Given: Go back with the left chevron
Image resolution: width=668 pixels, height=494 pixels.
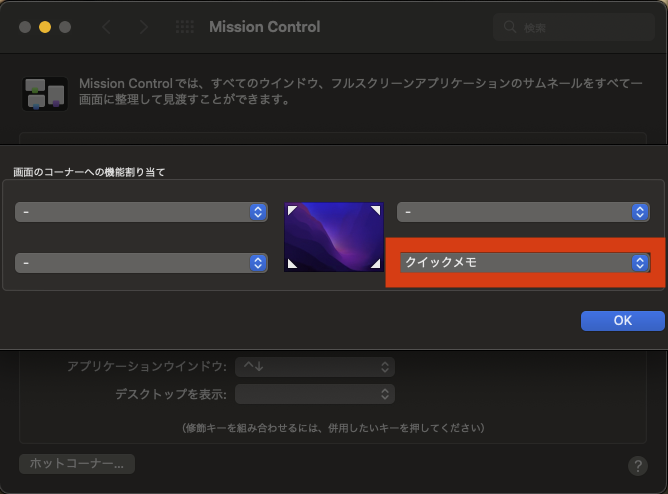Looking at the screenshot, I should tap(107, 27).
